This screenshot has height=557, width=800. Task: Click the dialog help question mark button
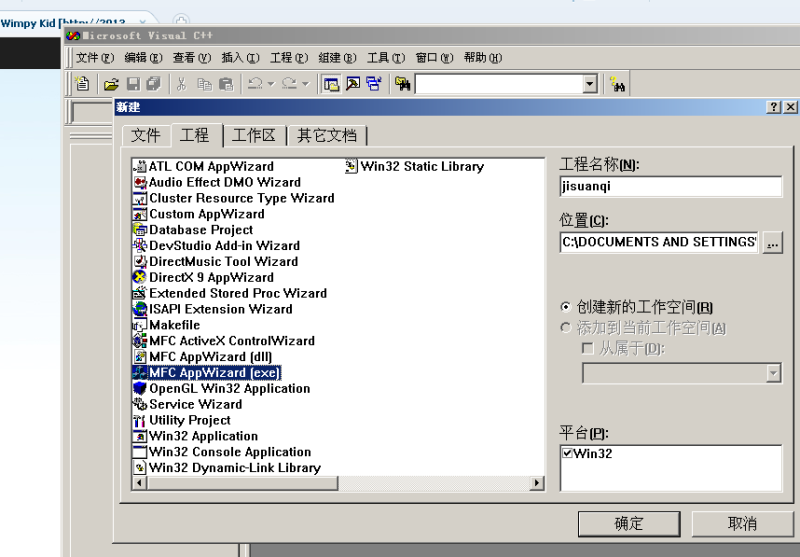click(773, 107)
